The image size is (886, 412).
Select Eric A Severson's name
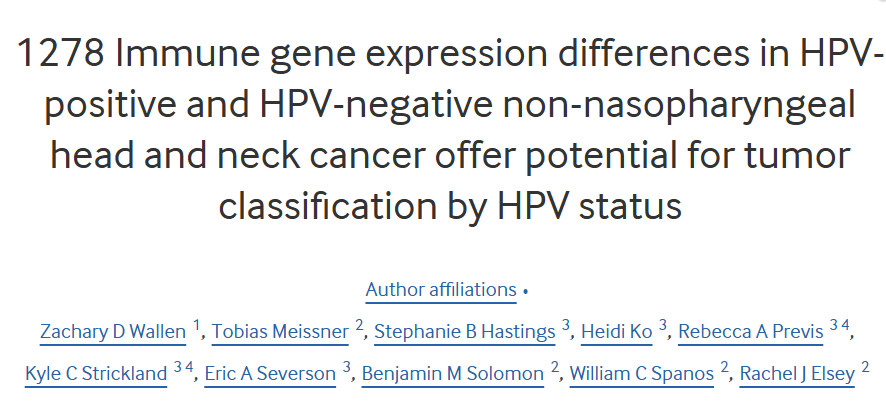tap(270, 375)
